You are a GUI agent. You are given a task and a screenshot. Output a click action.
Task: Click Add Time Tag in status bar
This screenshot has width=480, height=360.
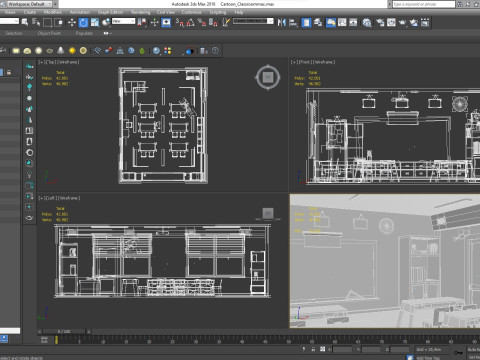(428, 358)
